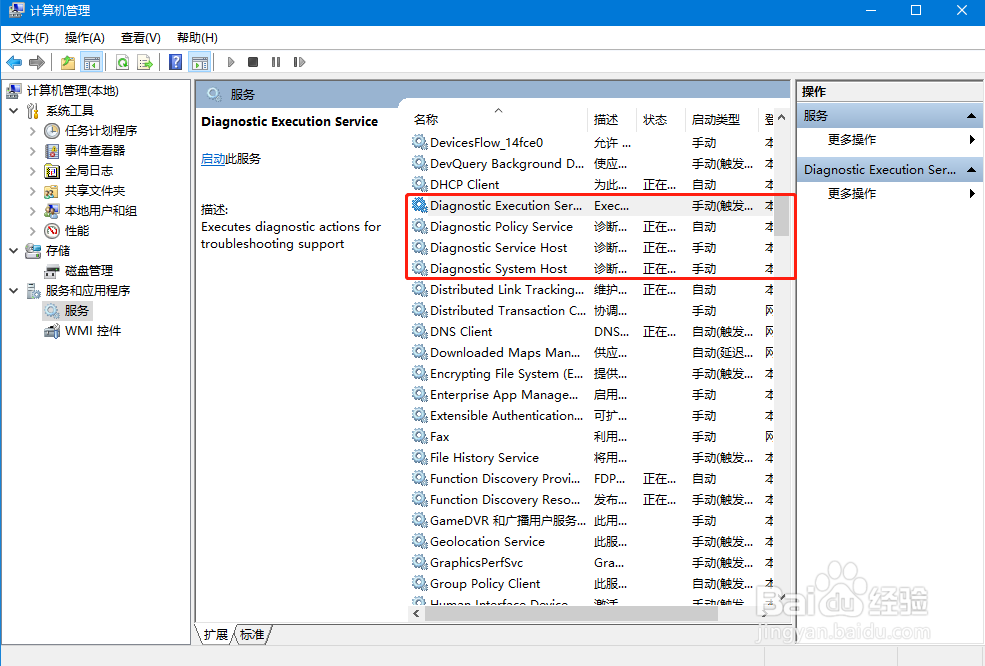985x666 pixels.
Task: Collapse the 服务和应用程序 tree node
Action: point(14,291)
